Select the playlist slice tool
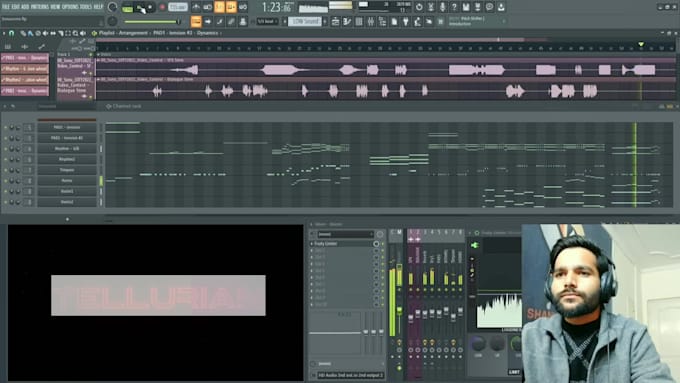 click(x=61, y=33)
